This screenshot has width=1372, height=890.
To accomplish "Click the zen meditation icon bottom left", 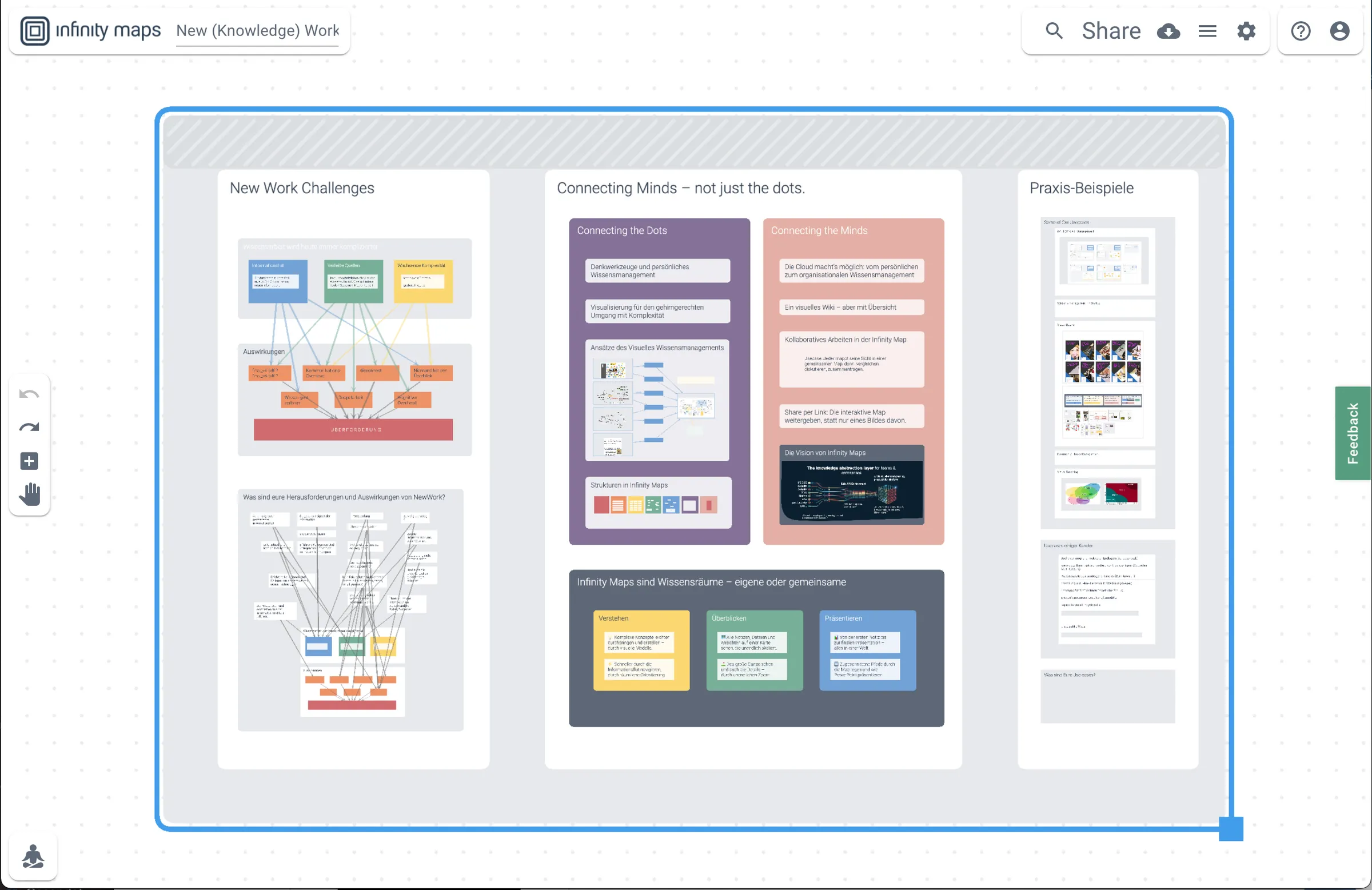I will 33,857.
